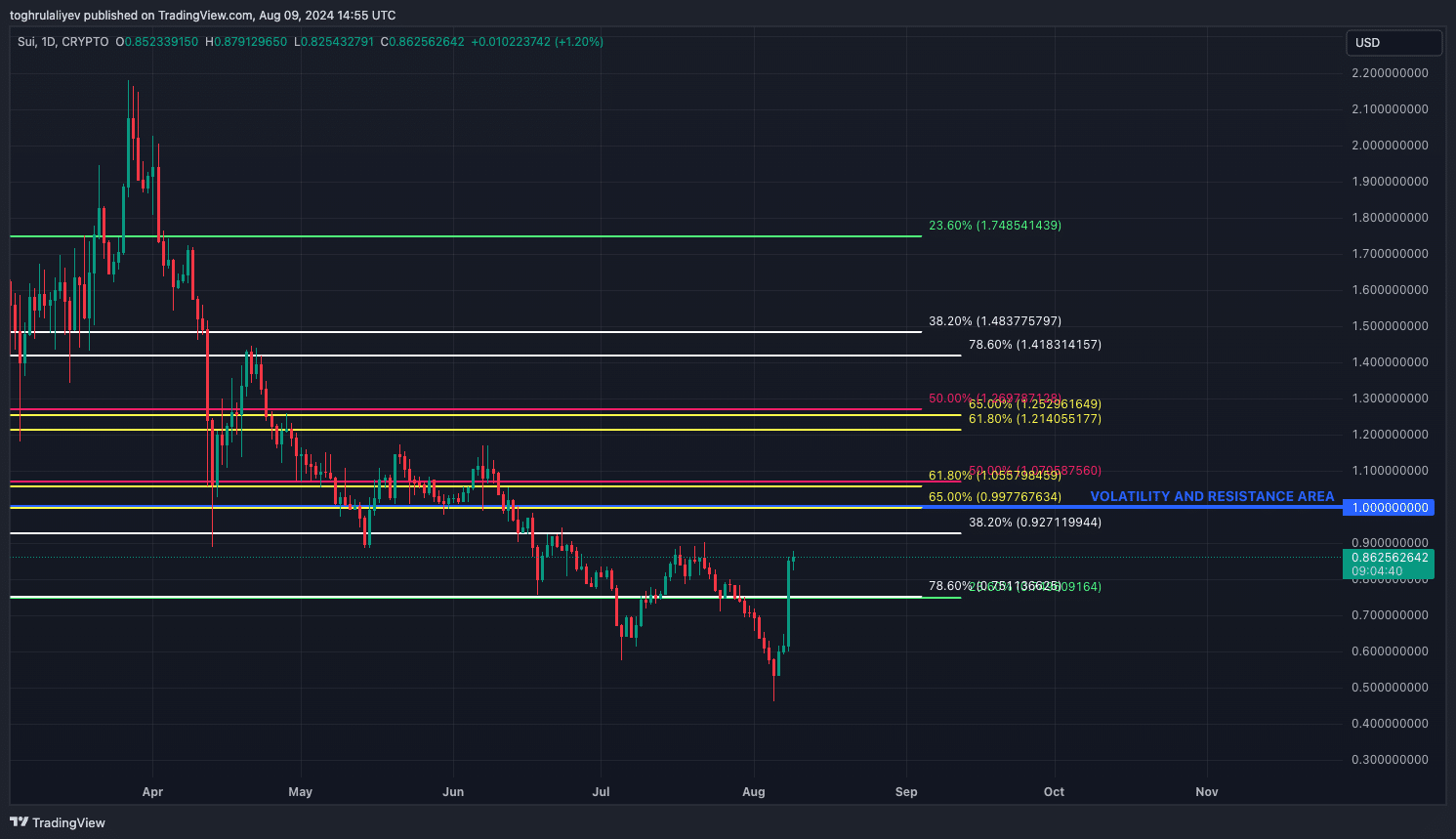Click the Jun label on time axis
The width and height of the screenshot is (1456, 839).
point(453,792)
